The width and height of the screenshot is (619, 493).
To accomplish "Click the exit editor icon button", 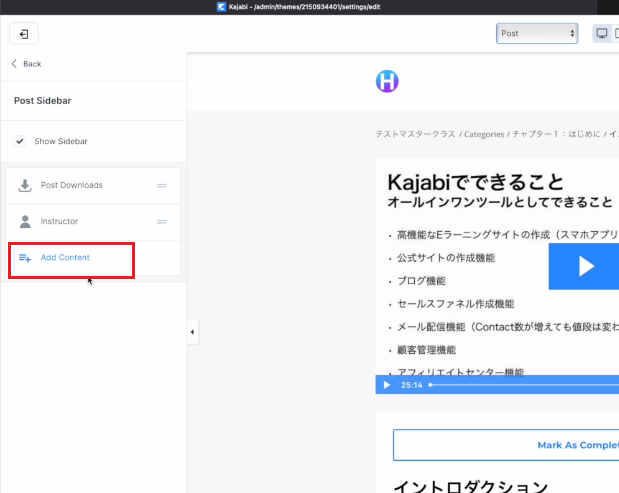I will click(x=24, y=34).
